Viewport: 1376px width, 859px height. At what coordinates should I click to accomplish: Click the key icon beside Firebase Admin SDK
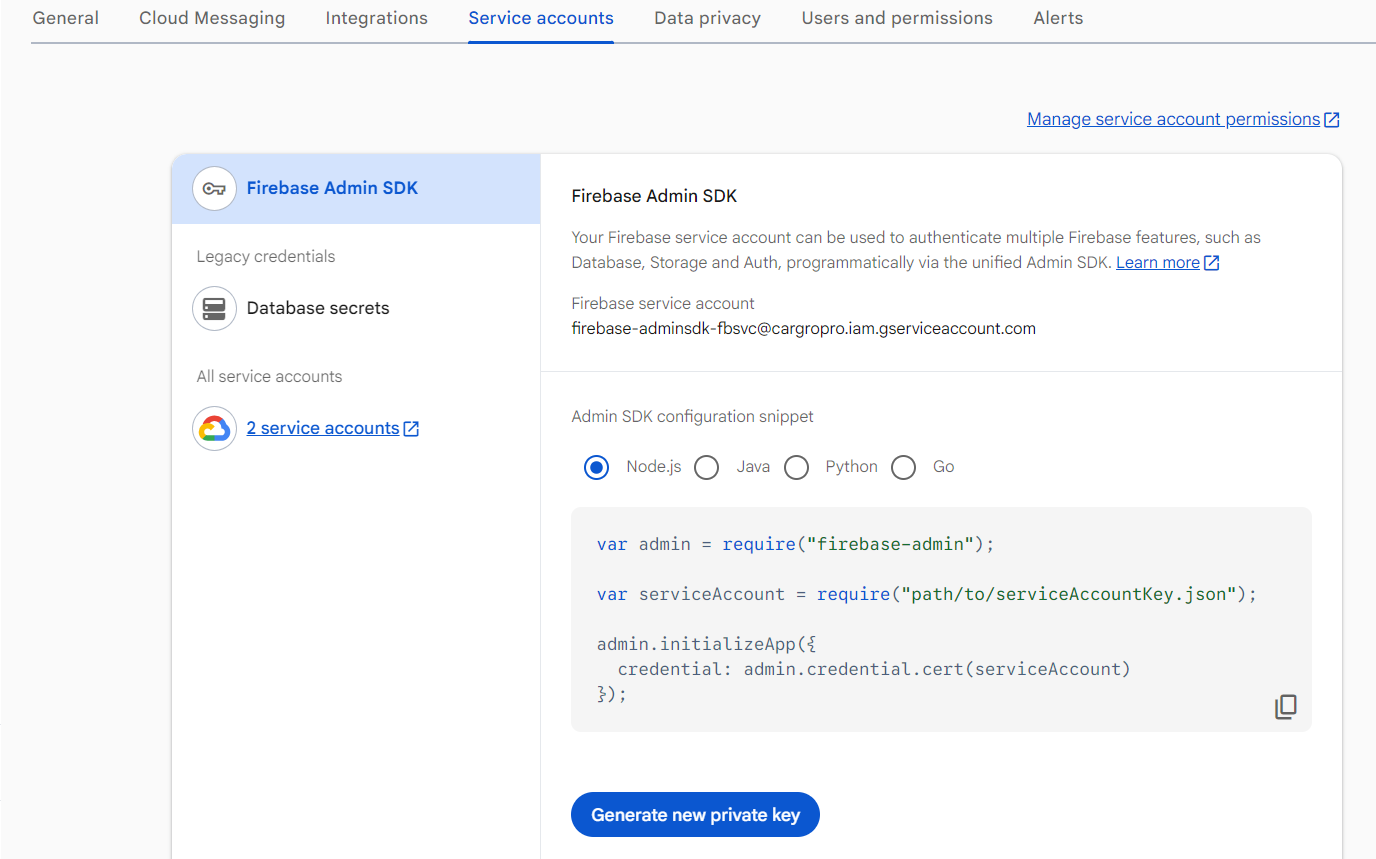point(214,188)
